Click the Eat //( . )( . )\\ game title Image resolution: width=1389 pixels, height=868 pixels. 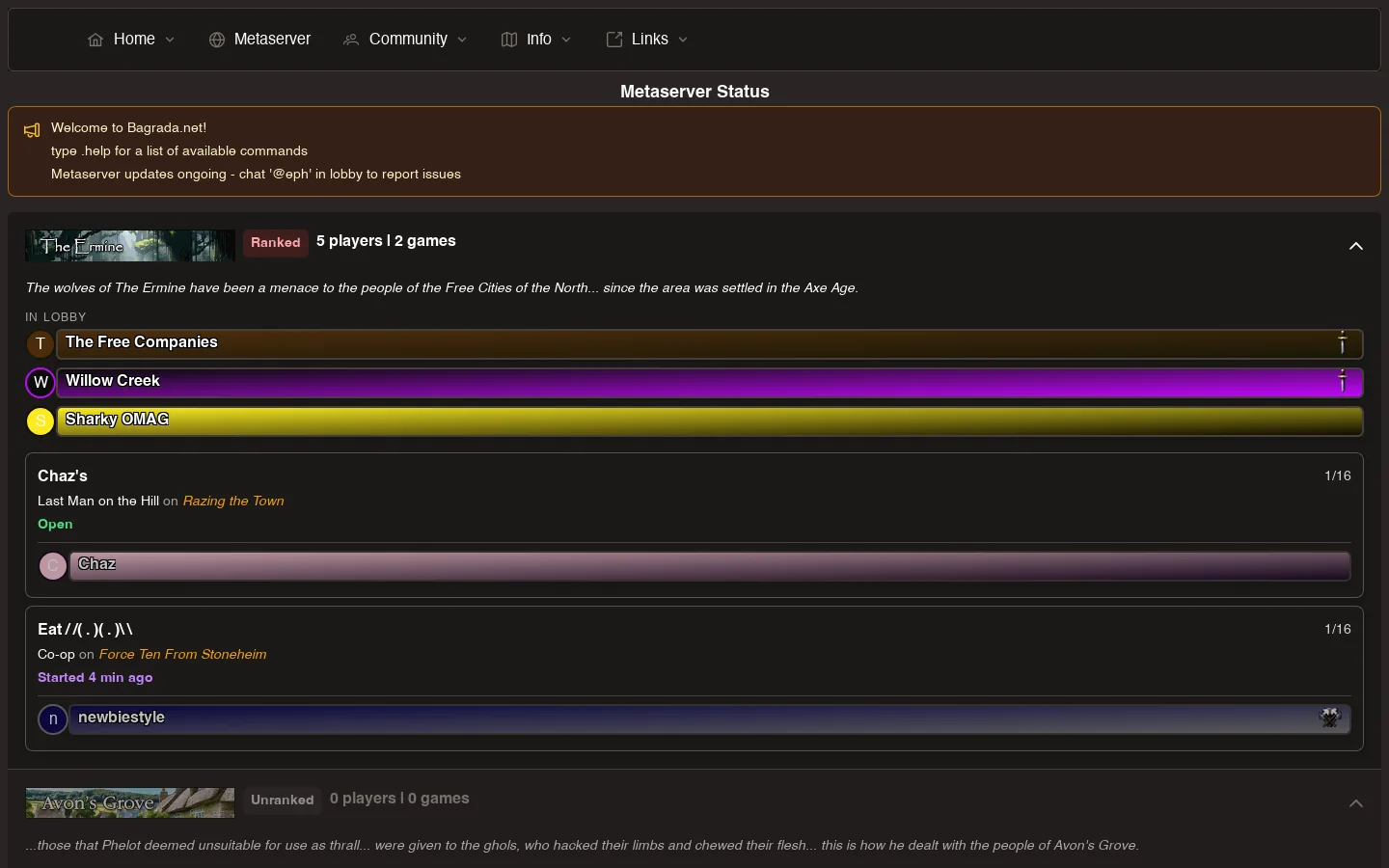[85, 629]
